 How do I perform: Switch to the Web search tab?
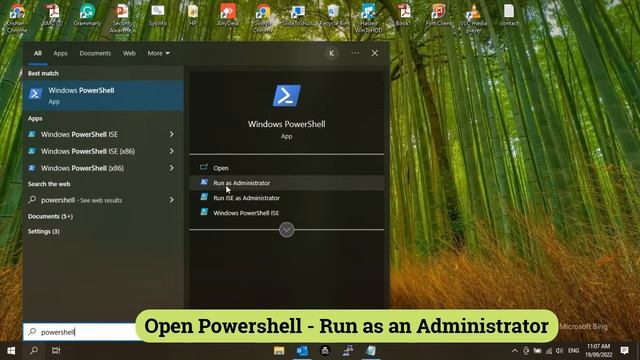(x=129, y=53)
